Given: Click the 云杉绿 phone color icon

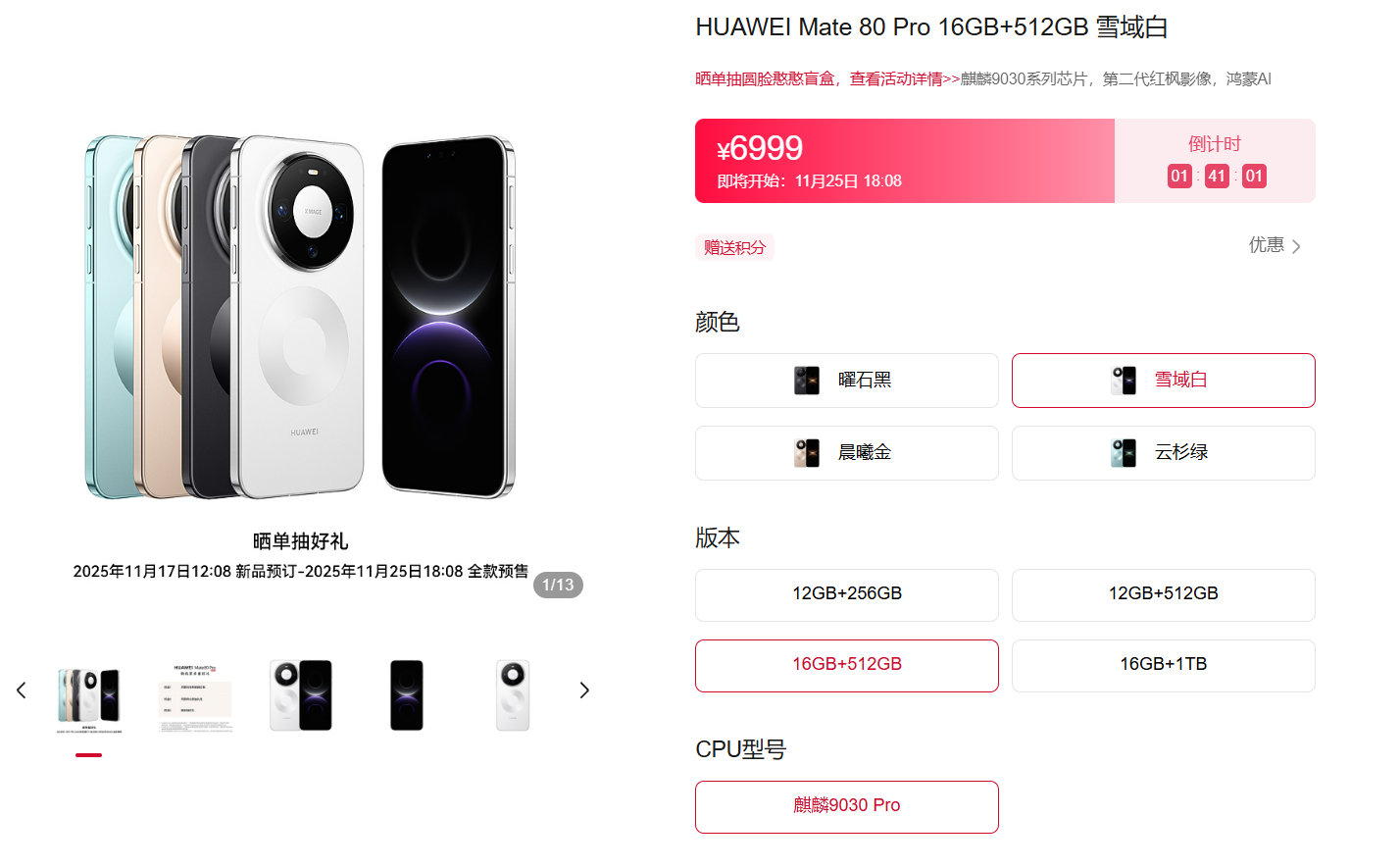Looking at the screenshot, I should click(x=1124, y=453).
